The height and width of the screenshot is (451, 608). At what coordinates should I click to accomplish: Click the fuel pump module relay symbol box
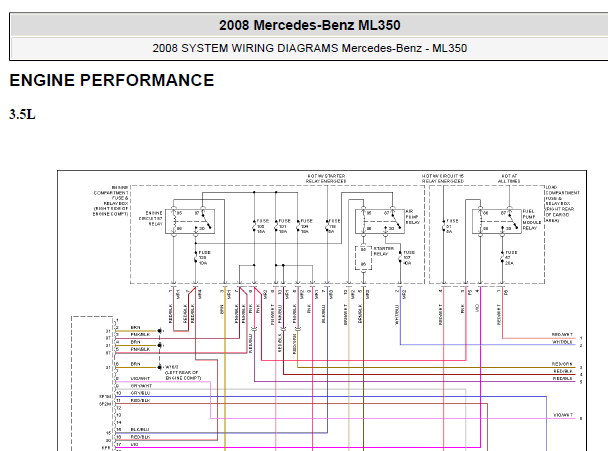[496, 221]
